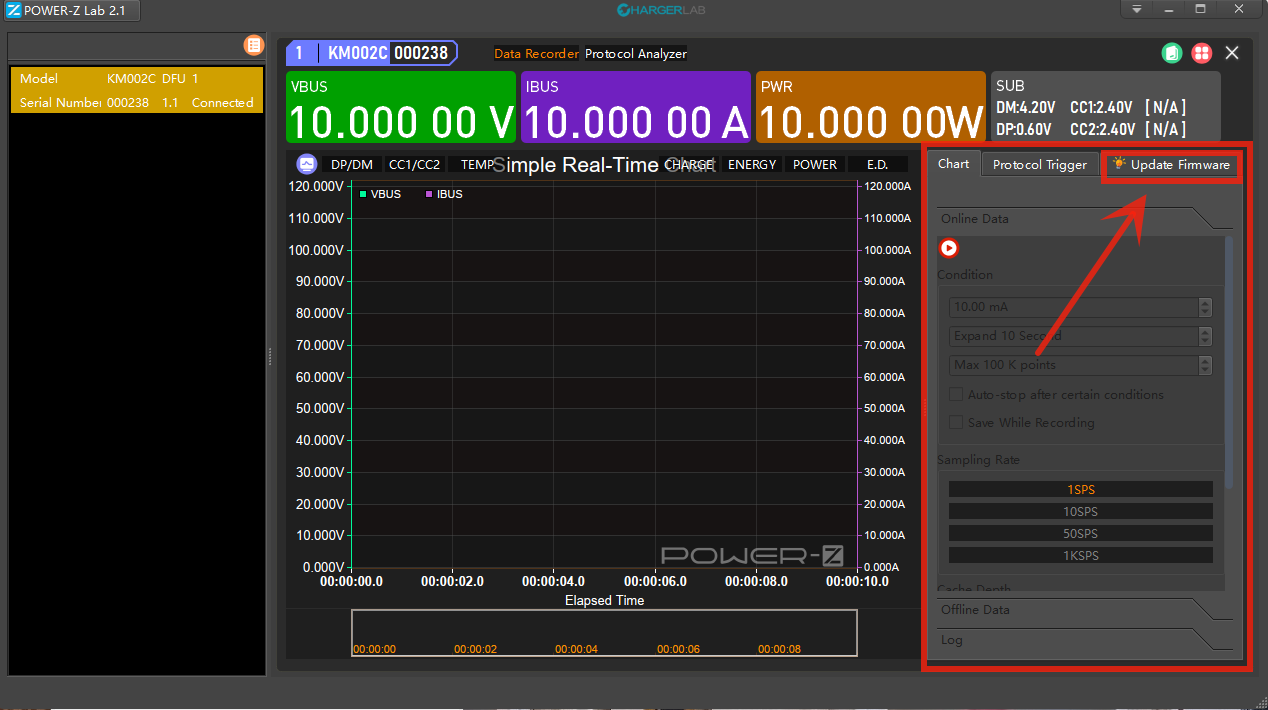Open the Expand 10 Second dropdown
The image size is (1268, 710).
(1205, 336)
